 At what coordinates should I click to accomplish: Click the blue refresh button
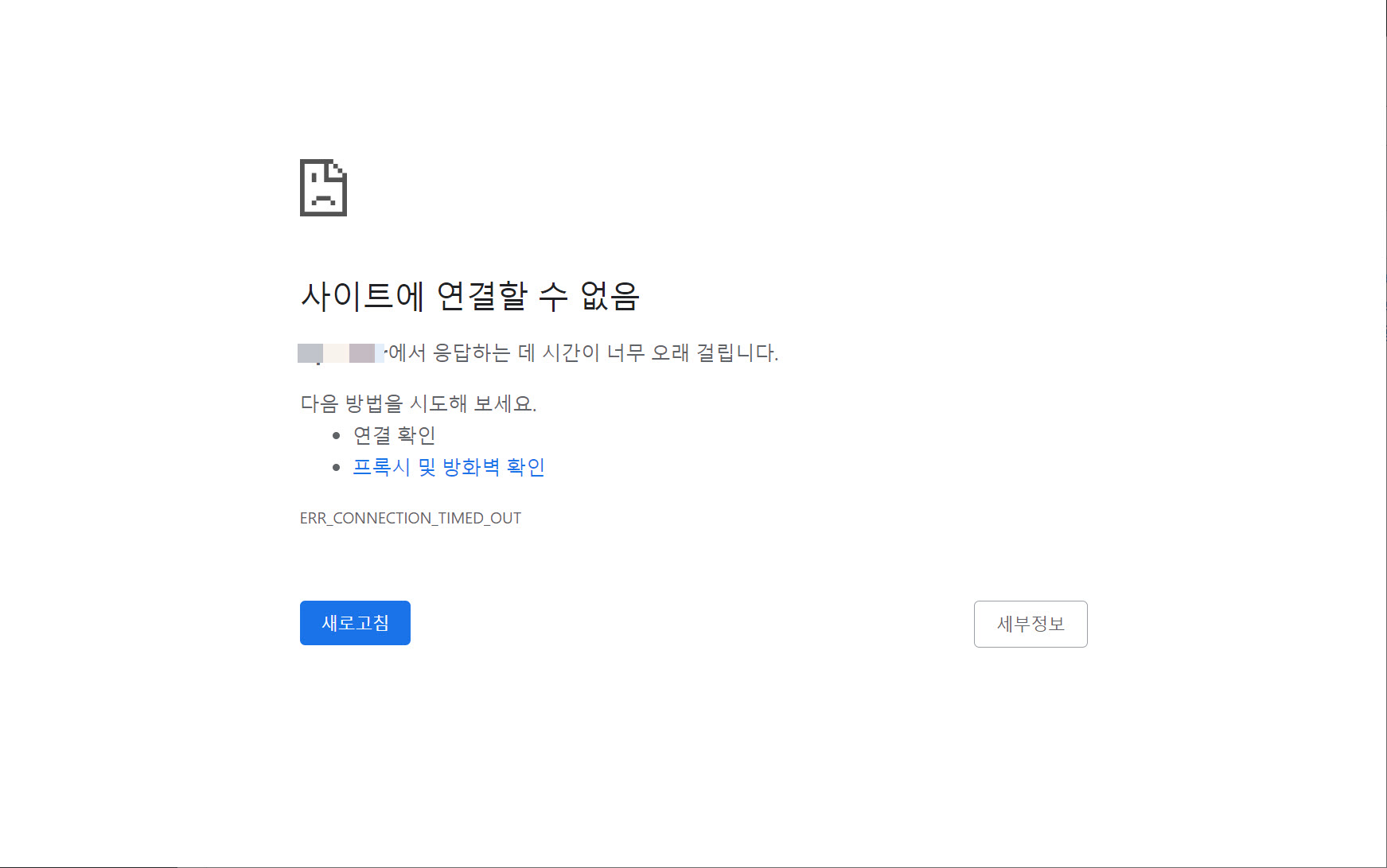pyautogui.click(x=355, y=623)
